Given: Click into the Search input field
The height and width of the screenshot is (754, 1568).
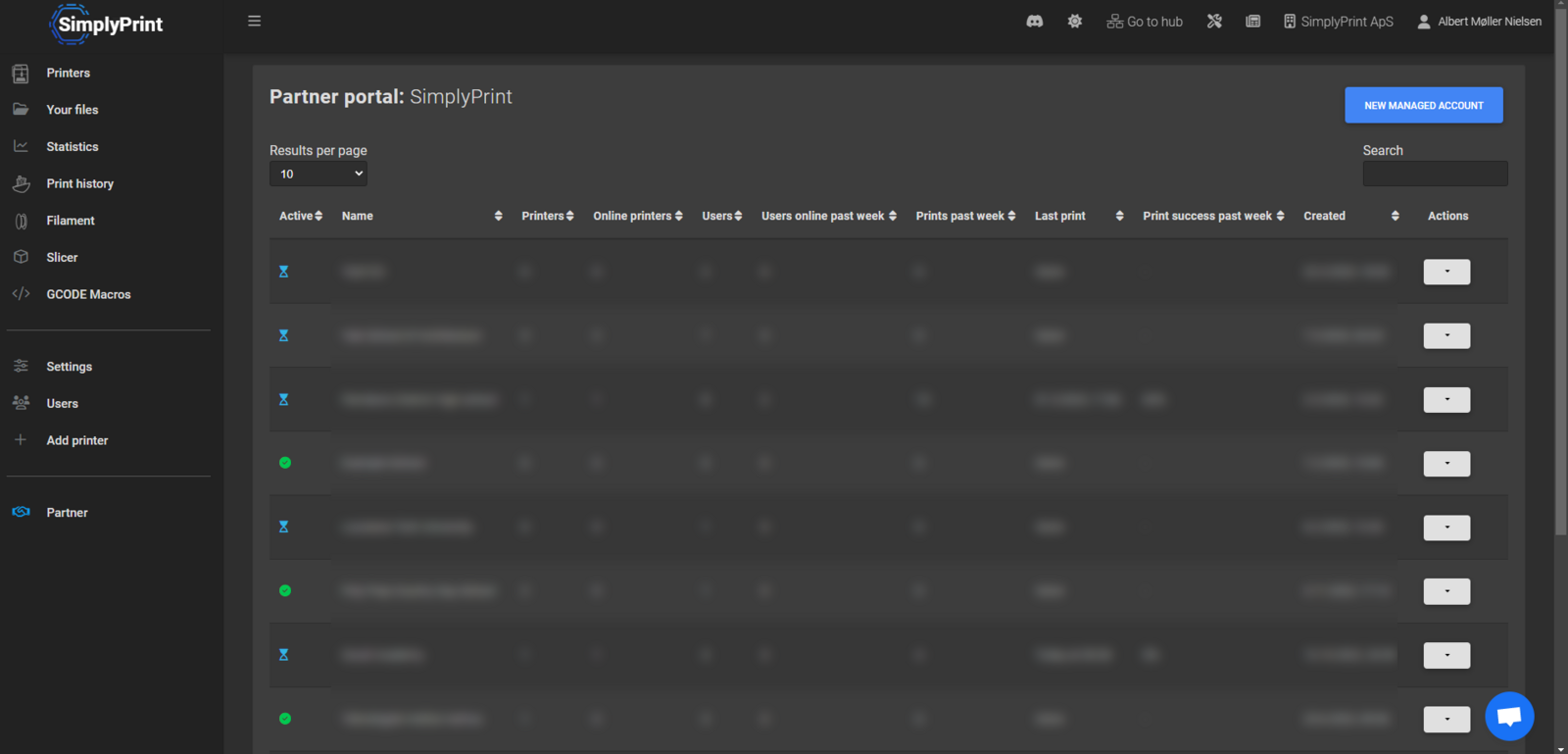Looking at the screenshot, I should click(x=1435, y=174).
